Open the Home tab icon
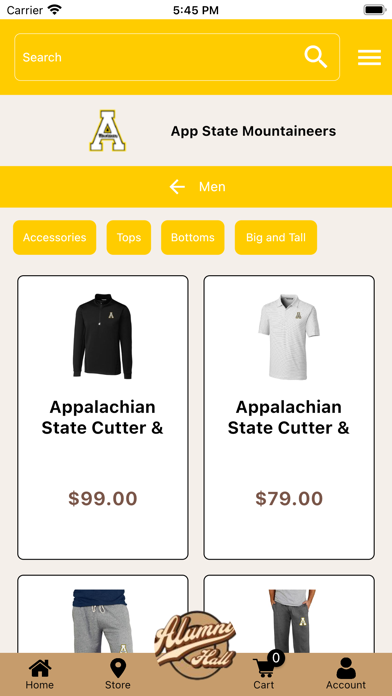Viewport: 392px width, 696px height. point(40,668)
